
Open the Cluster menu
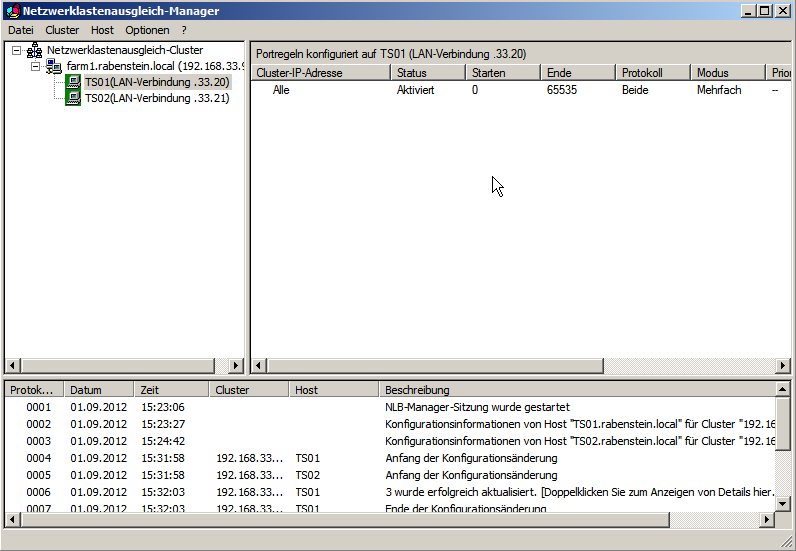62,30
